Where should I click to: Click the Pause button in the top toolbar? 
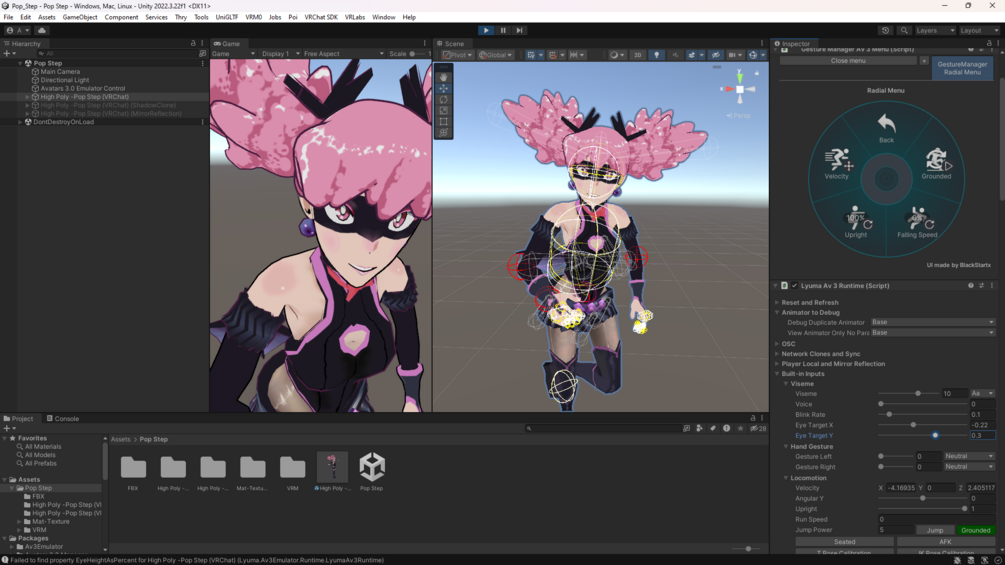click(503, 30)
